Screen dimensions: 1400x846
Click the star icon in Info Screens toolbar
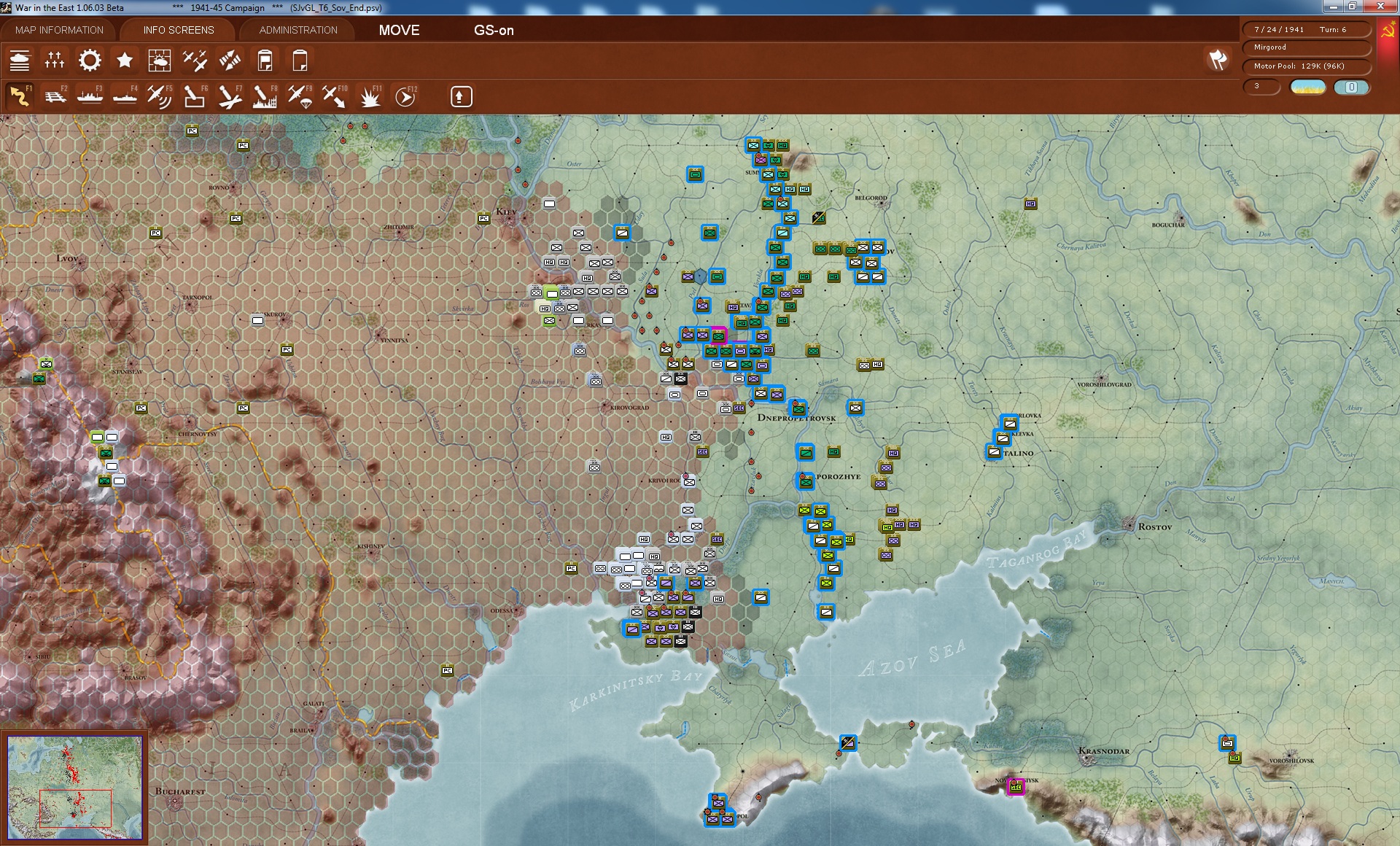pyautogui.click(x=125, y=61)
